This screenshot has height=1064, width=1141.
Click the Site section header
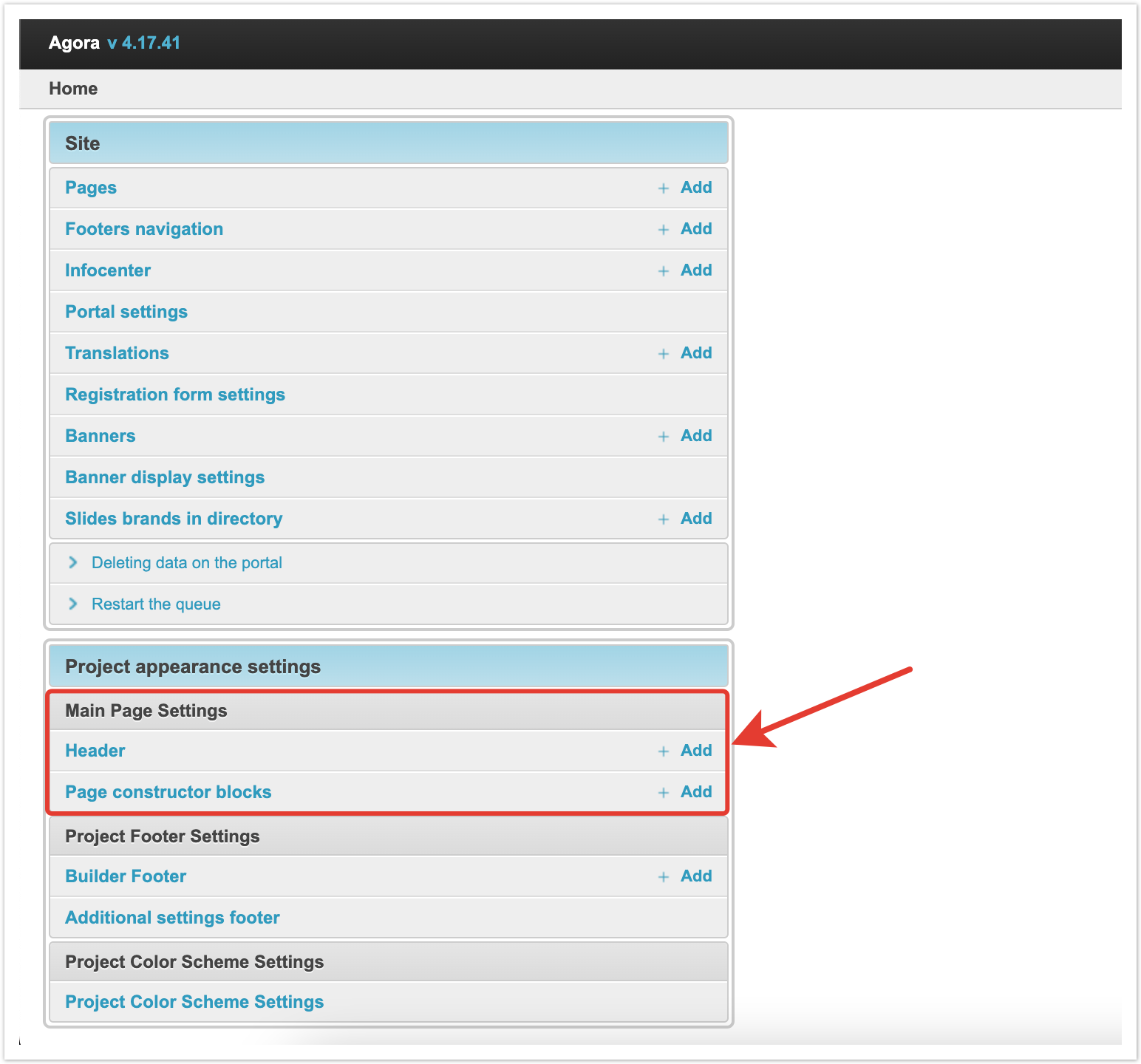[x=83, y=143]
